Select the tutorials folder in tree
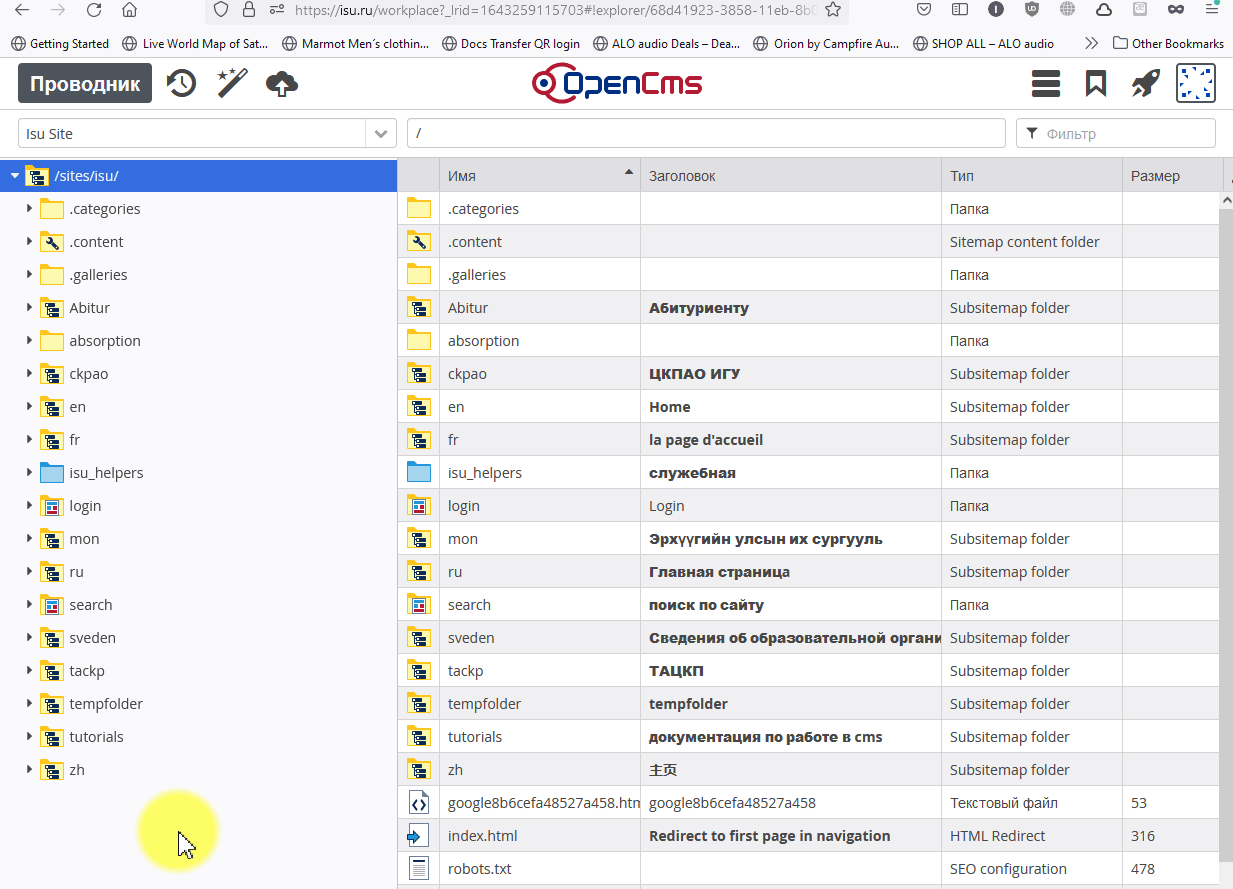 [x=96, y=737]
